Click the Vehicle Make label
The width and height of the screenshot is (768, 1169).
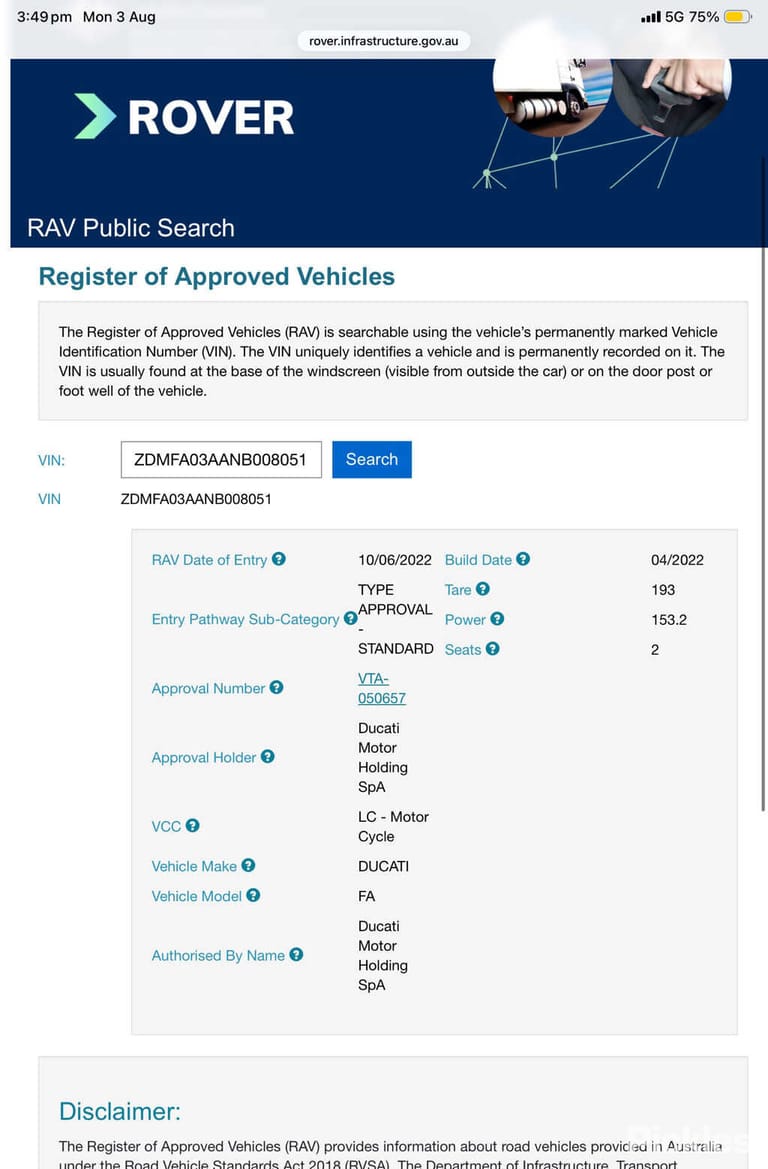tap(194, 866)
